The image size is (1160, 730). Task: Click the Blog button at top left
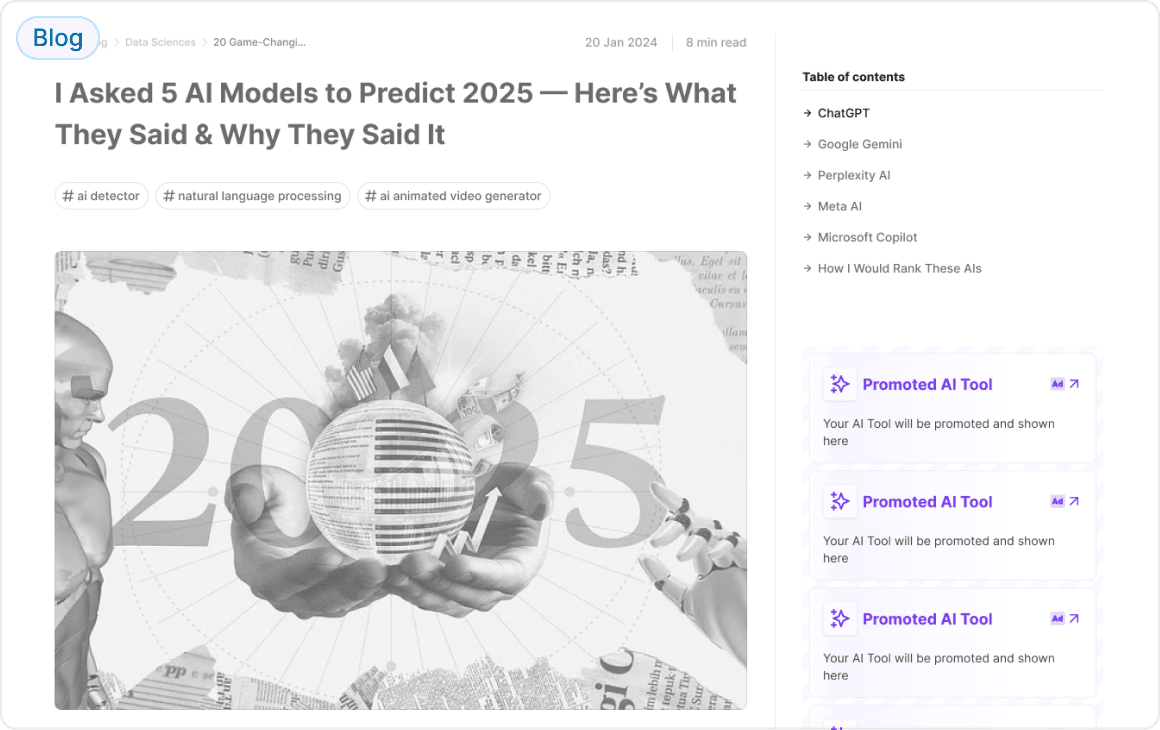tap(57, 37)
